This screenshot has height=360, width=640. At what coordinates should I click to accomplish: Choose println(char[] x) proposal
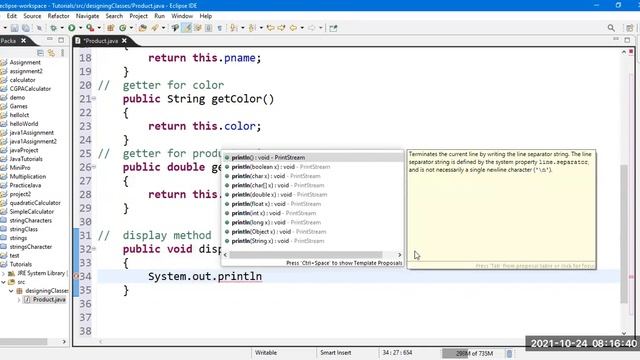278,185
